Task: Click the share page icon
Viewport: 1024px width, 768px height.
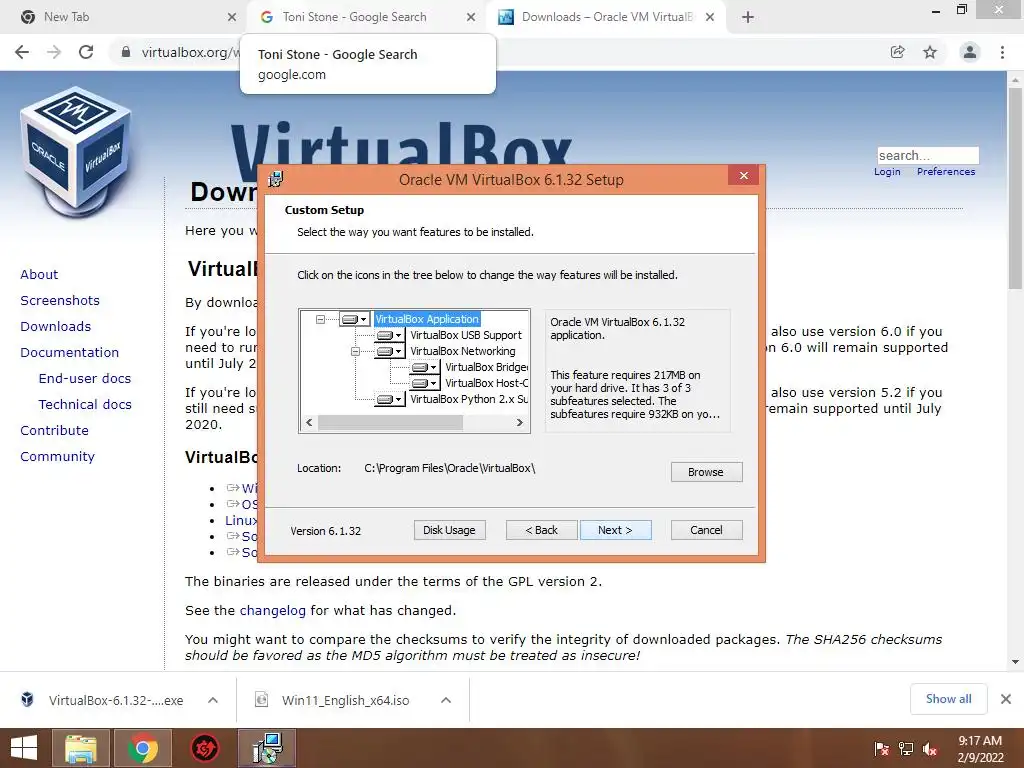Action: [898, 52]
